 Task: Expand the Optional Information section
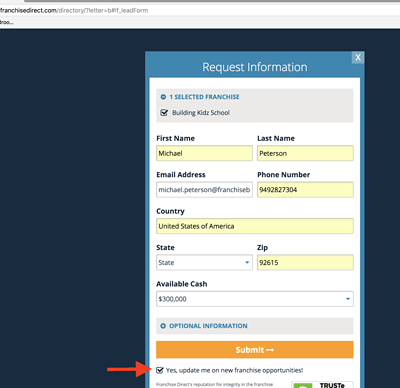[x=255, y=326]
